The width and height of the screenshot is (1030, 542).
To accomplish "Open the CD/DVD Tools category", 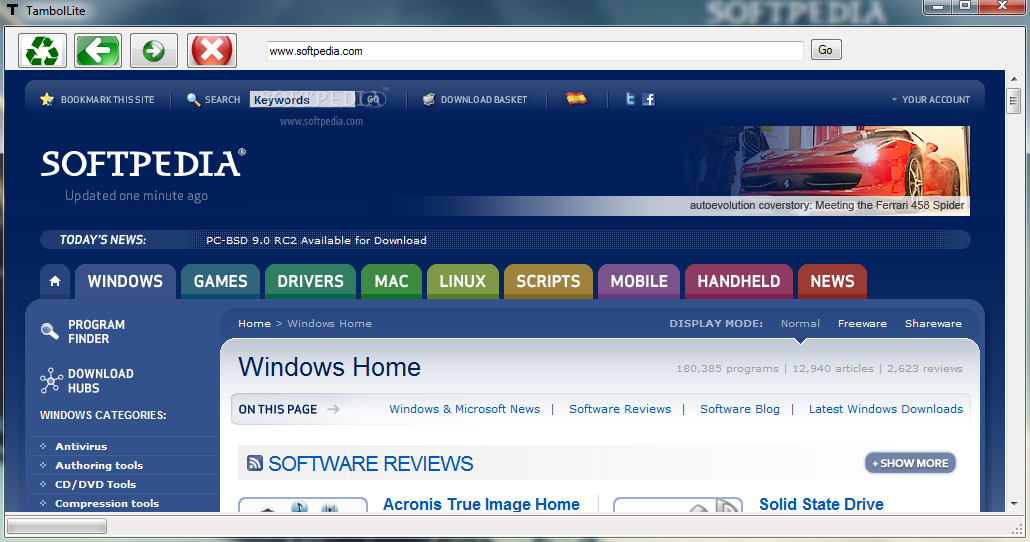I will click(x=95, y=484).
